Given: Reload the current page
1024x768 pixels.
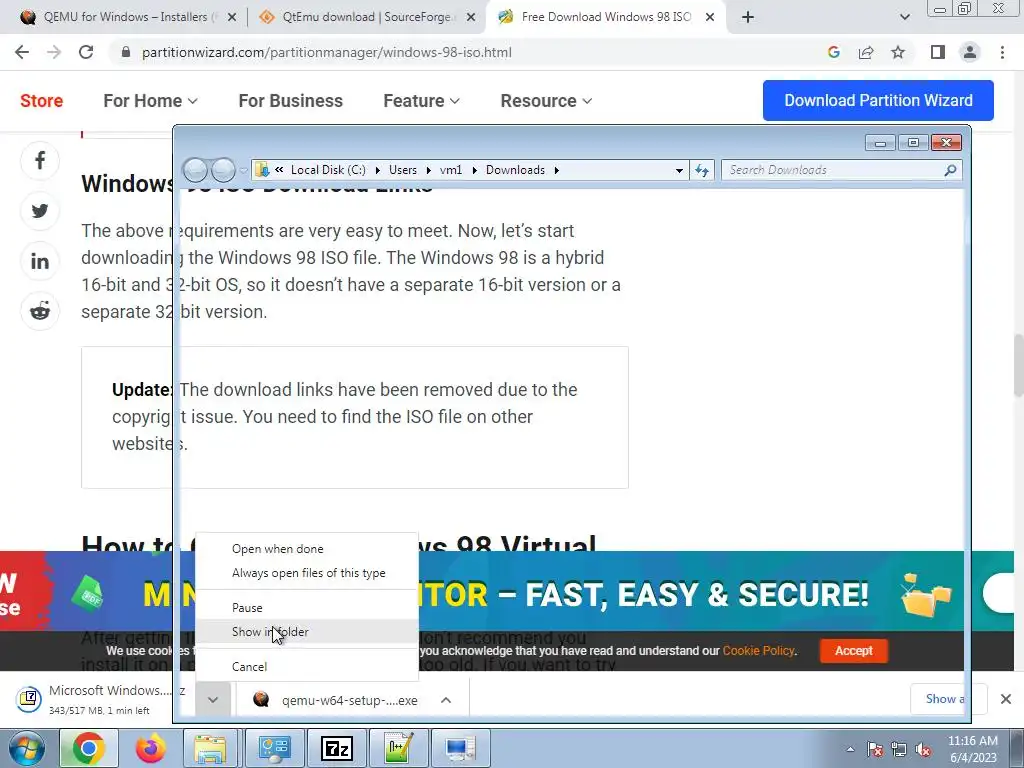Looking at the screenshot, I should pyautogui.click(x=86, y=52).
